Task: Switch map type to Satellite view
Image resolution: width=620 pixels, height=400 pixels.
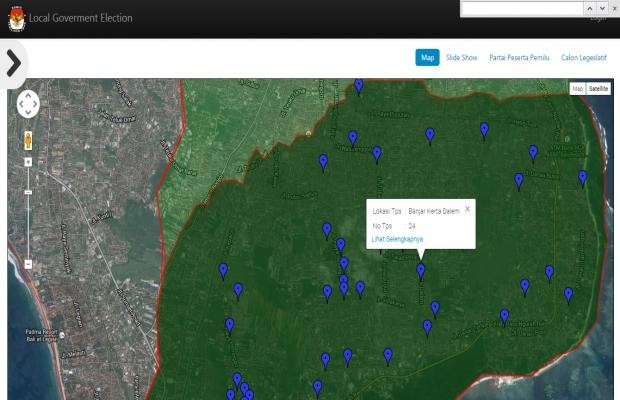Action: [598, 89]
